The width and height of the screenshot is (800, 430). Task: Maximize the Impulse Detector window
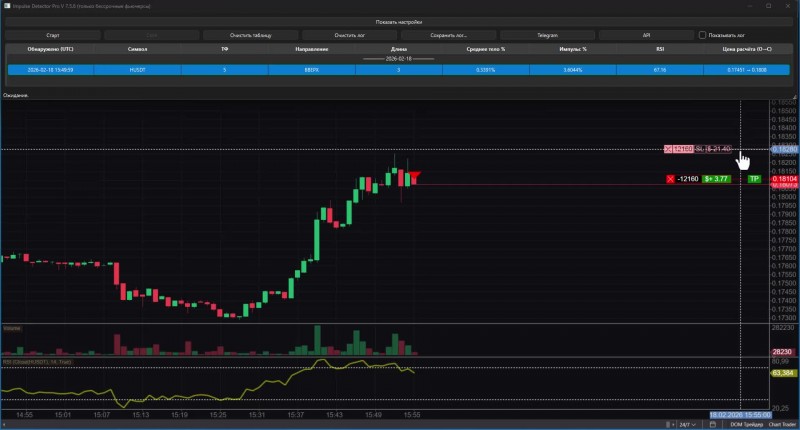pos(768,6)
